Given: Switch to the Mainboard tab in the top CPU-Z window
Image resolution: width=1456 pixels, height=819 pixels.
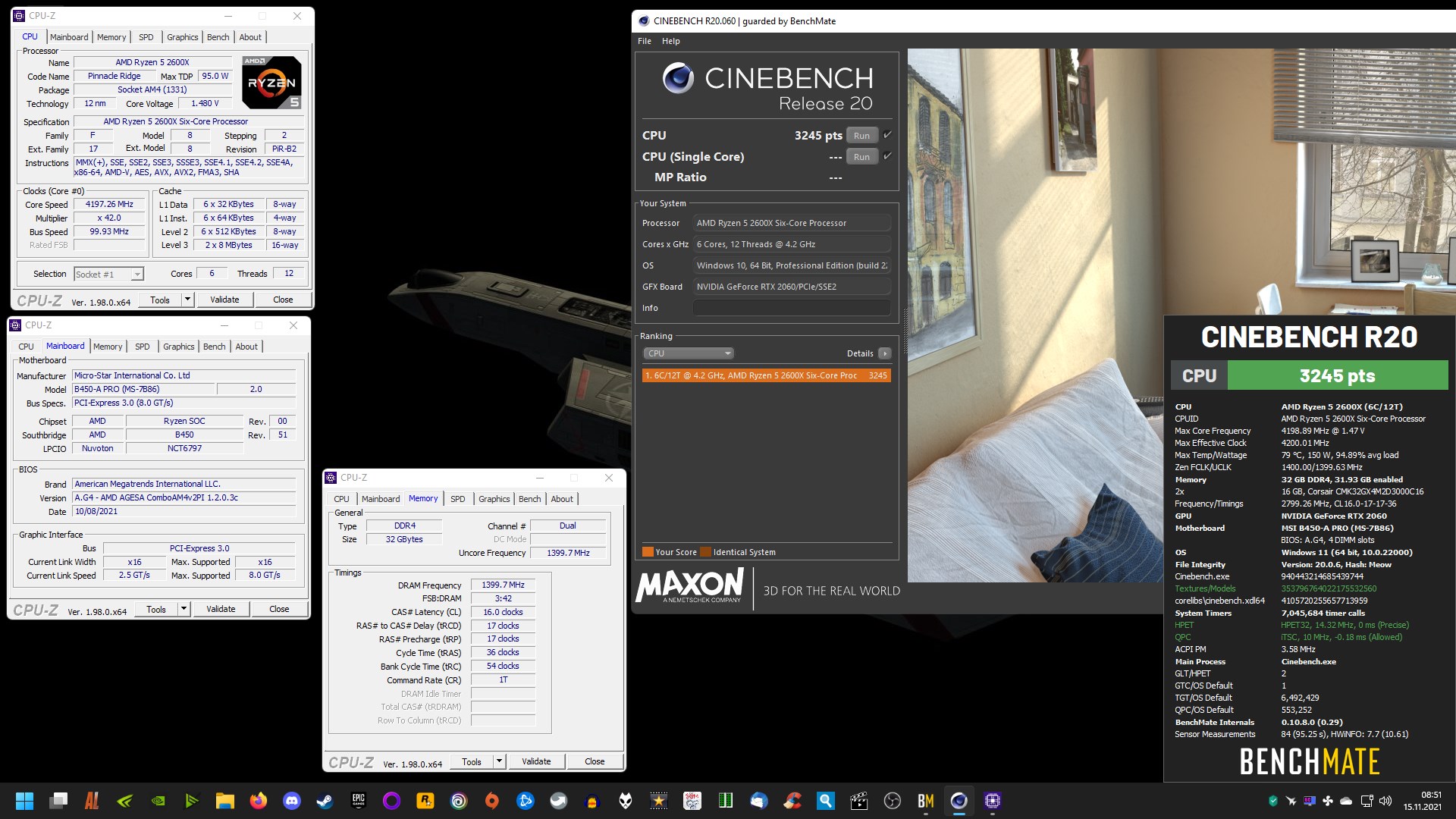Looking at the screenshot, I should (x=69, y=37).
